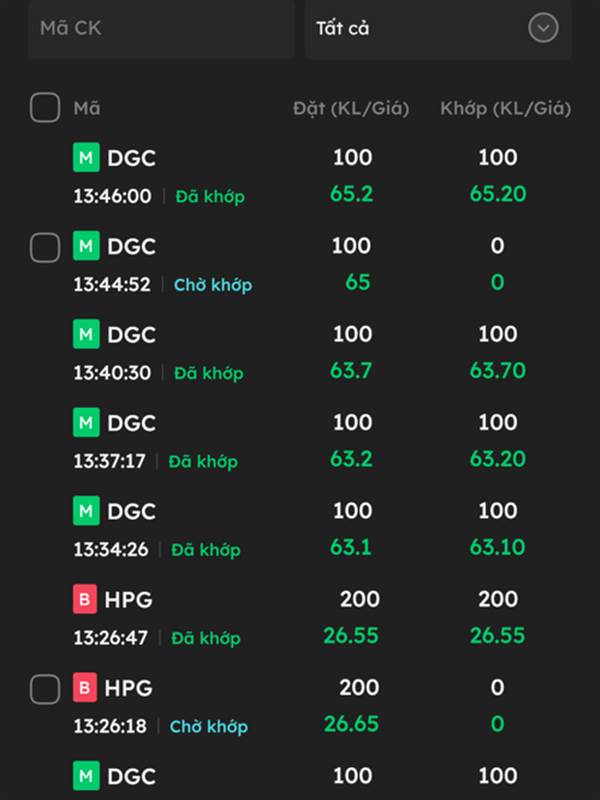Click the M badge on the 13:44:52 DGC order
The height and width of the screenshot is (800, 600).
tap(86, 246)
